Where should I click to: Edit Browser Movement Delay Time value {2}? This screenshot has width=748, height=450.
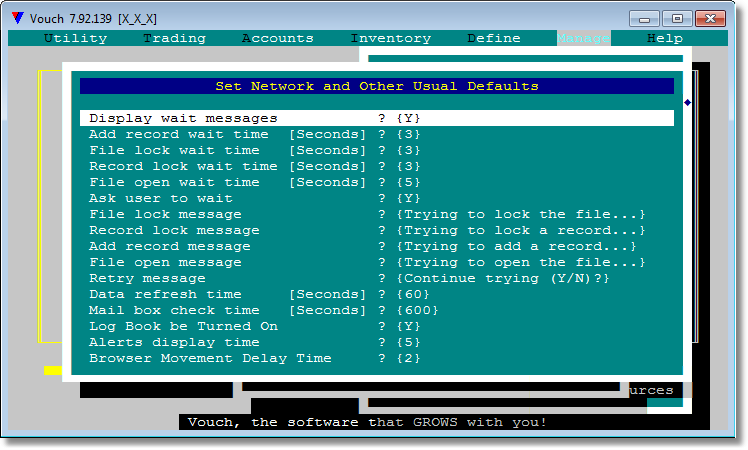(x=408, y=358)
